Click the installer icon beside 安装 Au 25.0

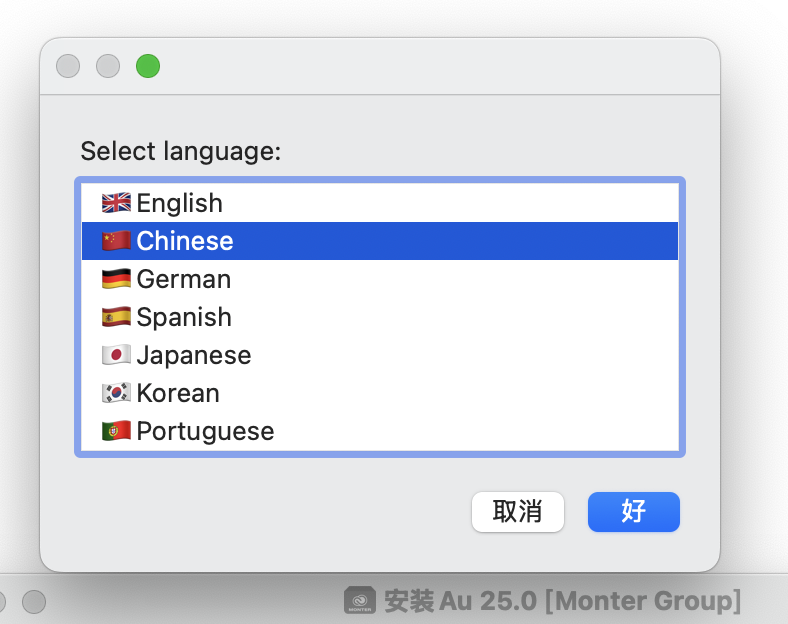point(360,601)
